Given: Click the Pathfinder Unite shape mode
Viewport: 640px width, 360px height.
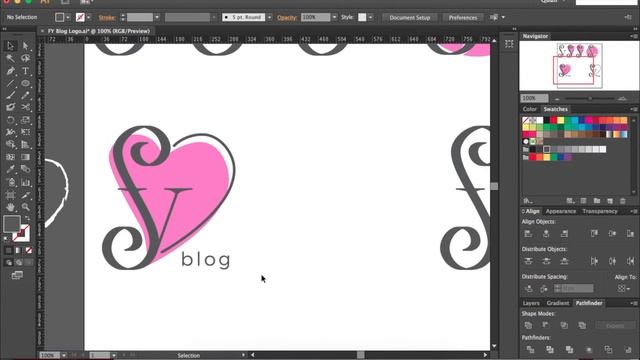Looking at the screenshot, I should (528, 325).
